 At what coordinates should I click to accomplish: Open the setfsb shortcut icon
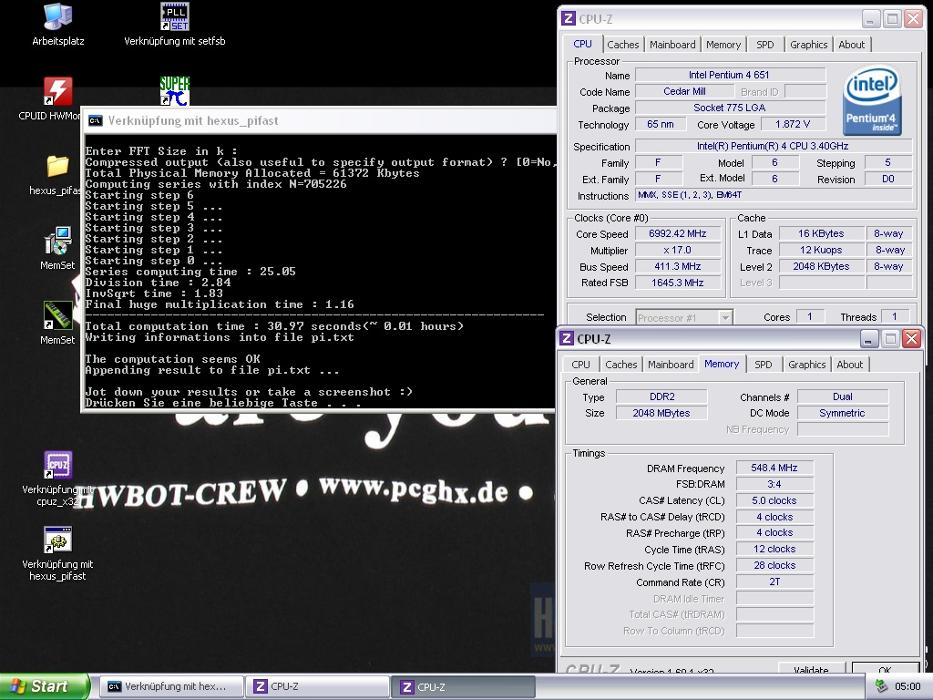pyautogui.click(x=174, y=17)
